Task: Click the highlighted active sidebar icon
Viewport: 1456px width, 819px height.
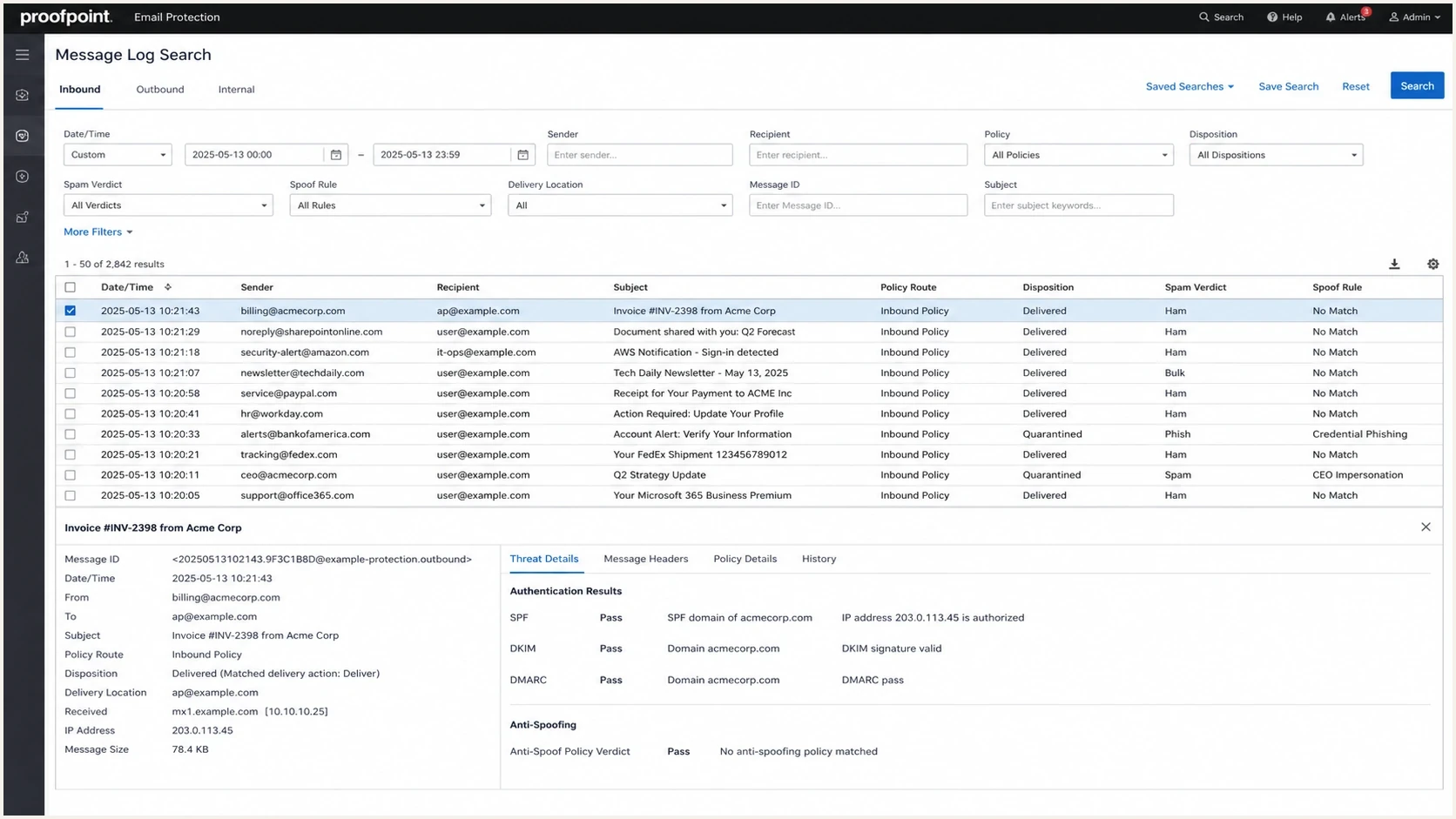Action: [x=23, y=136]
